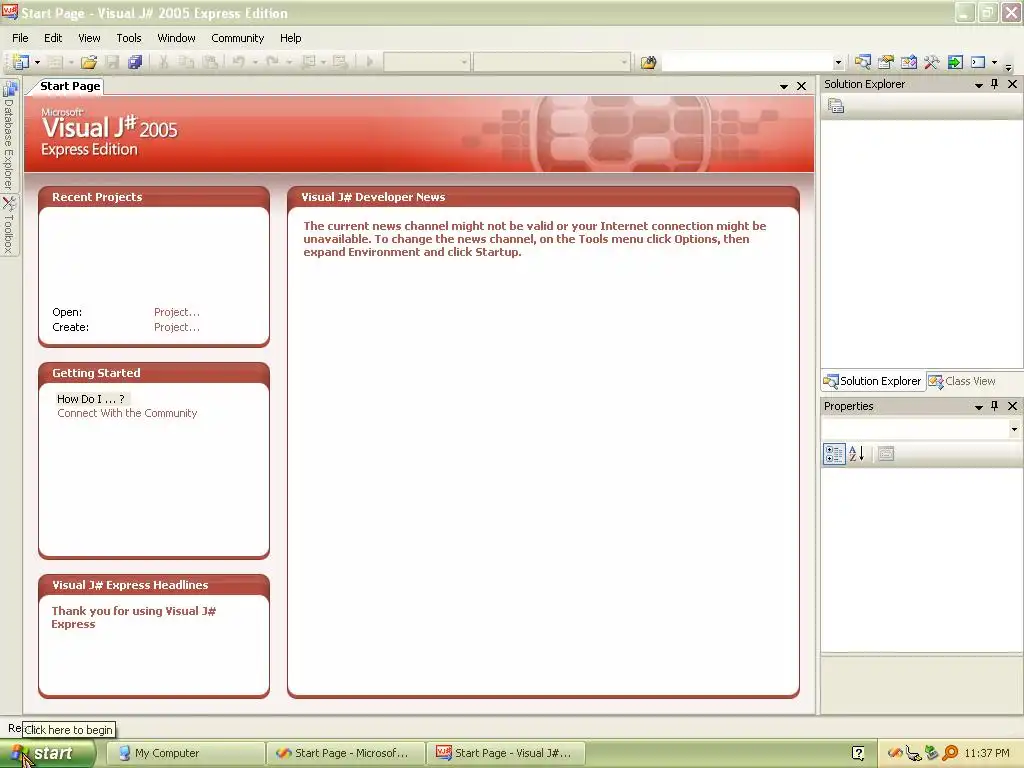Close the Solution Explorer panel
1024x768 pixels.
(x=1012, y=84)
